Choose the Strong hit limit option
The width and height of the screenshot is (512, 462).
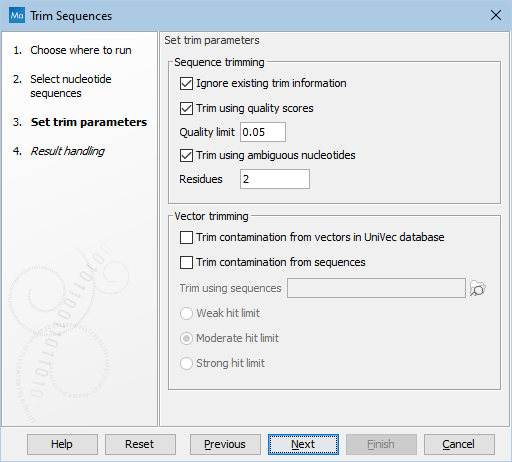(x=186, y=363)
